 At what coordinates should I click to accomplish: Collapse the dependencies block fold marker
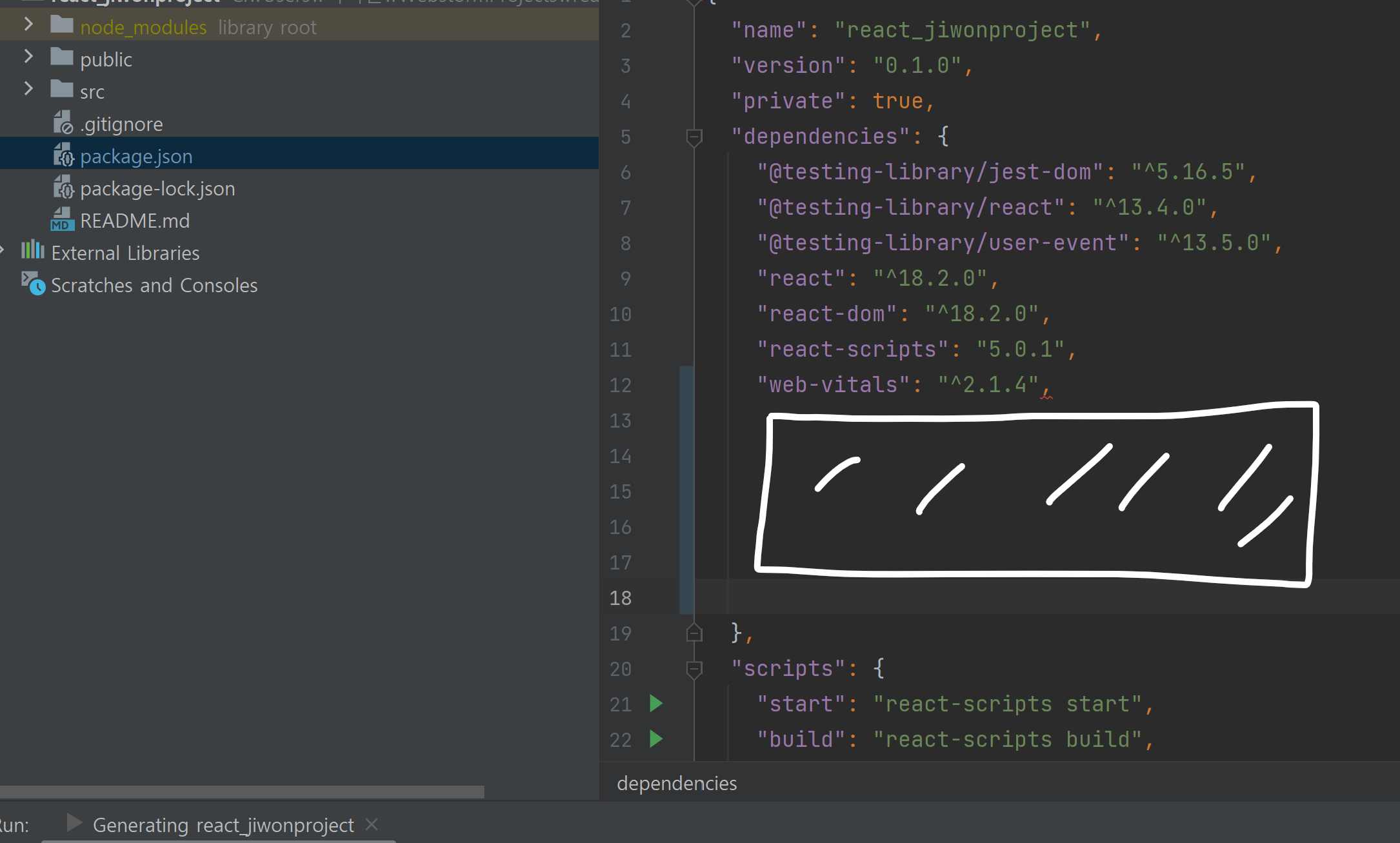(694, 137)
